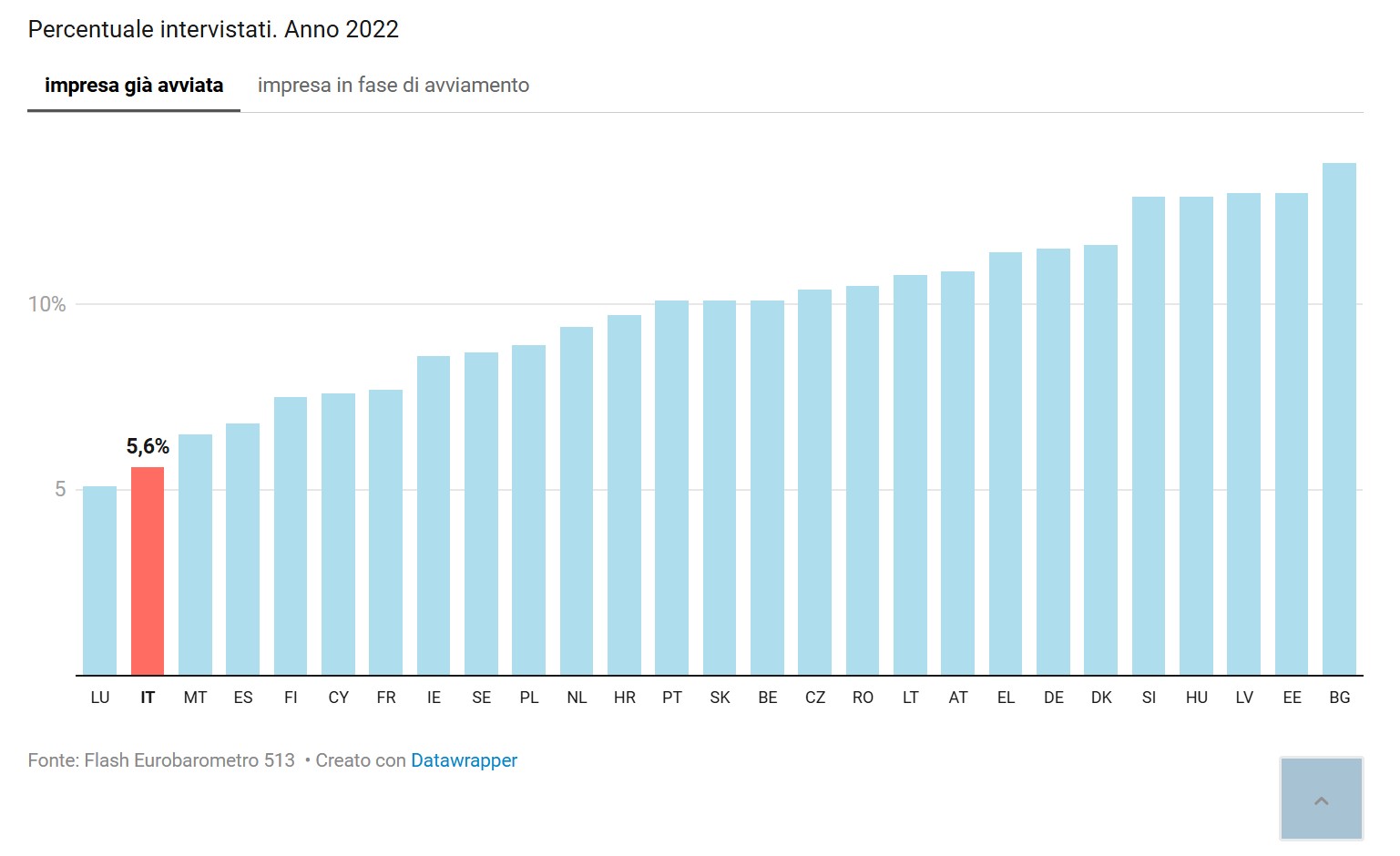The height and width of the screenshot is (856, 1400).
Task: Select the DE bar in chart
Action: click(1053, 462)
